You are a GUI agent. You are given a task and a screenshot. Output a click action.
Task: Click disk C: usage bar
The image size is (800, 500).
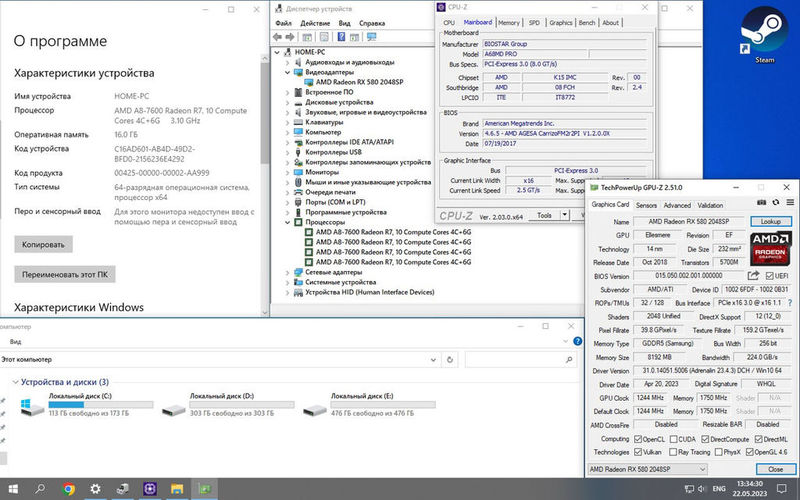tap(101, 405)
